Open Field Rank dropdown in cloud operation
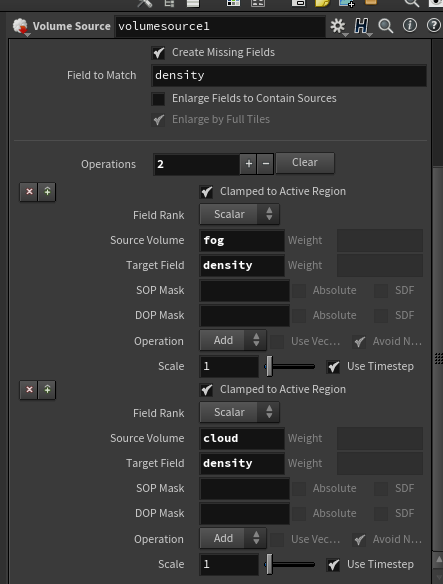This screenshot has width=443, height=584. 240,412
